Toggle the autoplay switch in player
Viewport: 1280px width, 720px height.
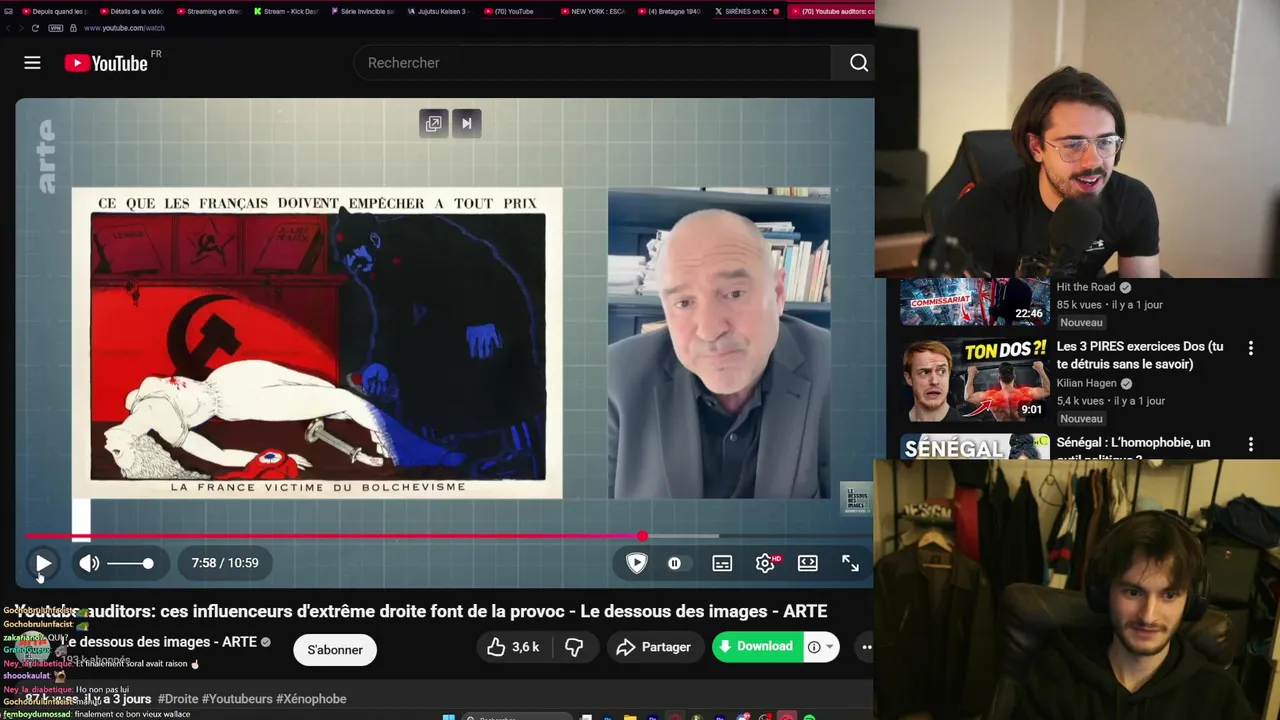pyautogui.click(x=675, y=563)
